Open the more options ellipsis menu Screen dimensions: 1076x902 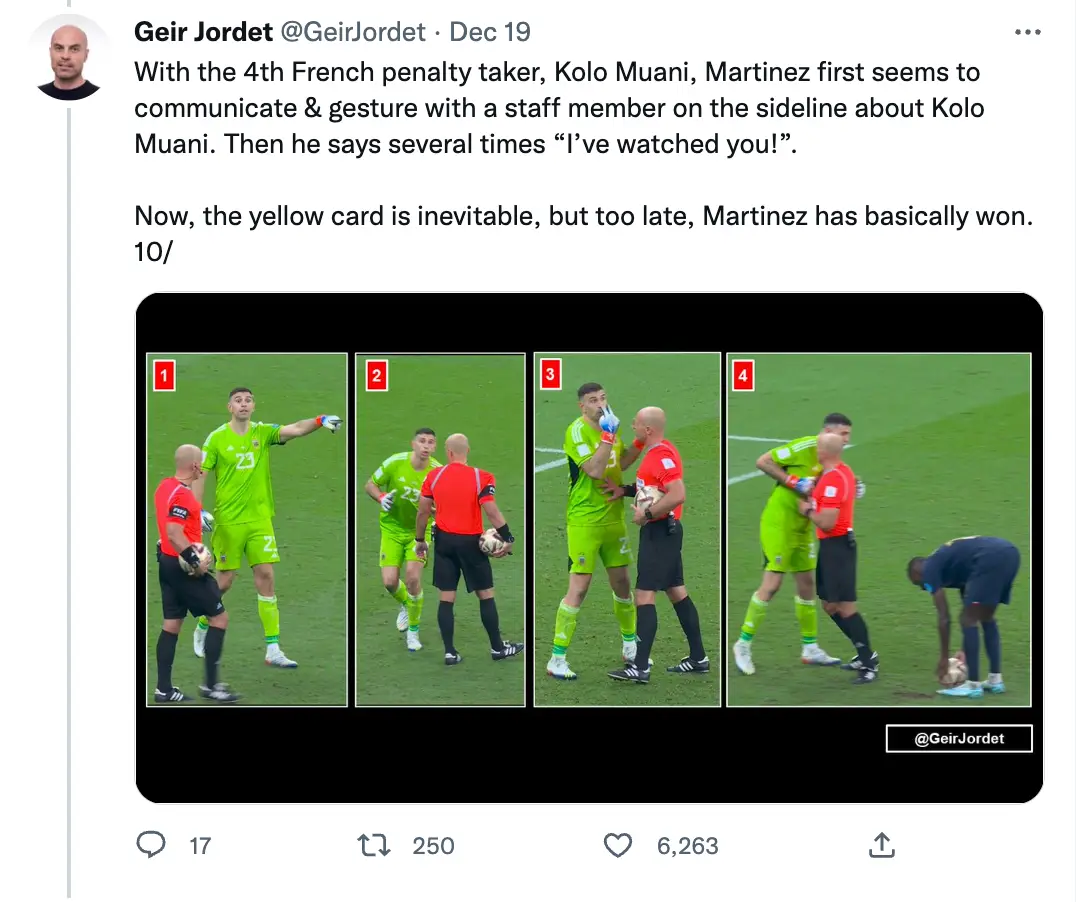pyautogui.click(x=1027, y=31)
